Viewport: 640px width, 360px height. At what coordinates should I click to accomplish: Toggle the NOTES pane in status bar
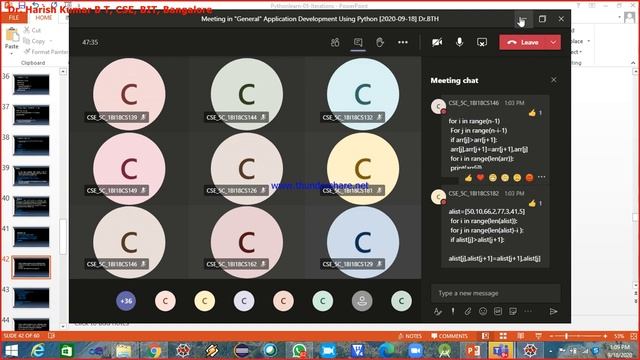point(410,336)
